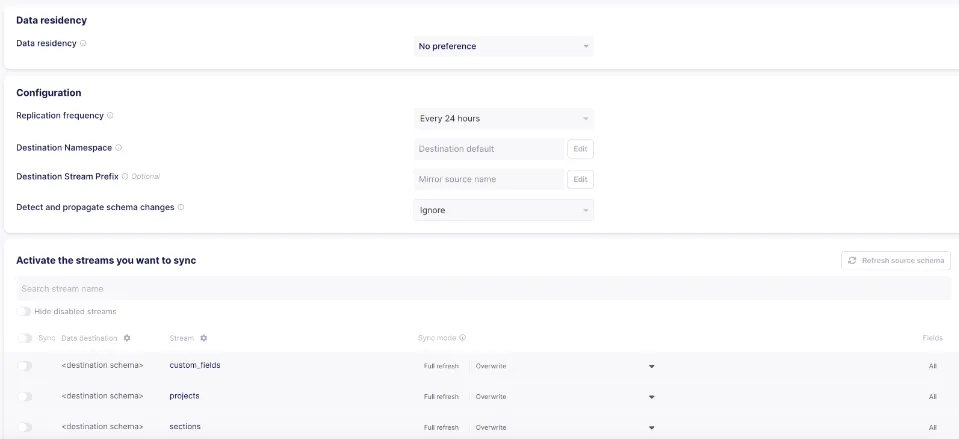The height and width of the screenshot is (439, 959).
Task: Click Fields All value for sections
Action: click(933, 427)
